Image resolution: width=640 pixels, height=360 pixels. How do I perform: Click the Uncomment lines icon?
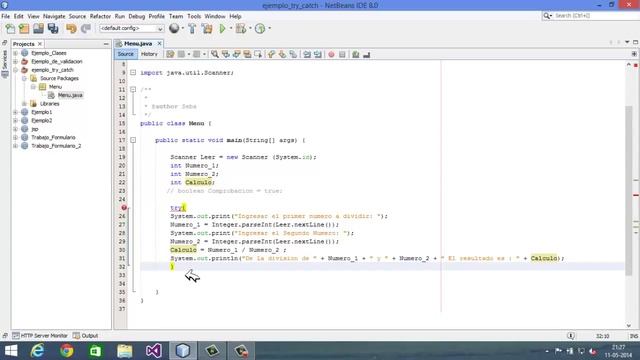click(367, 54)
